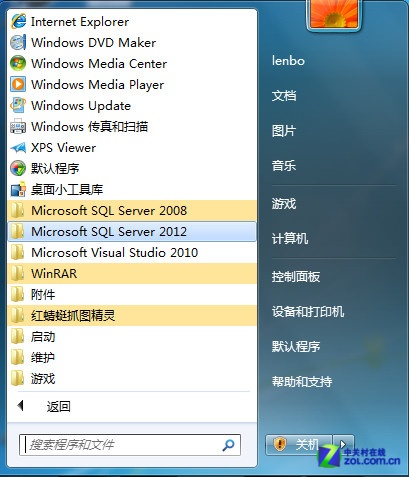The width and height of the screenshot is (409, 477).
Task: Open 计算机 in the right pane
Action: [290, 238]
